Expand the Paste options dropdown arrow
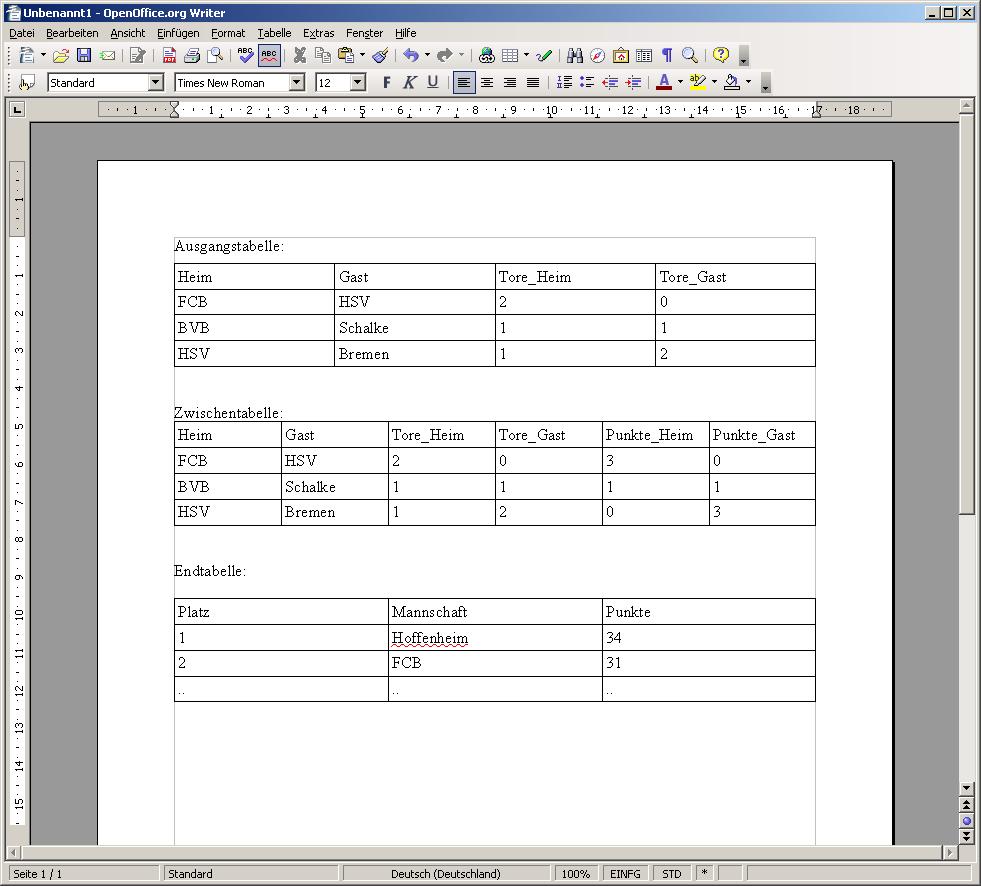This screenshot has width=981, height=886. (x=362, y=56)
